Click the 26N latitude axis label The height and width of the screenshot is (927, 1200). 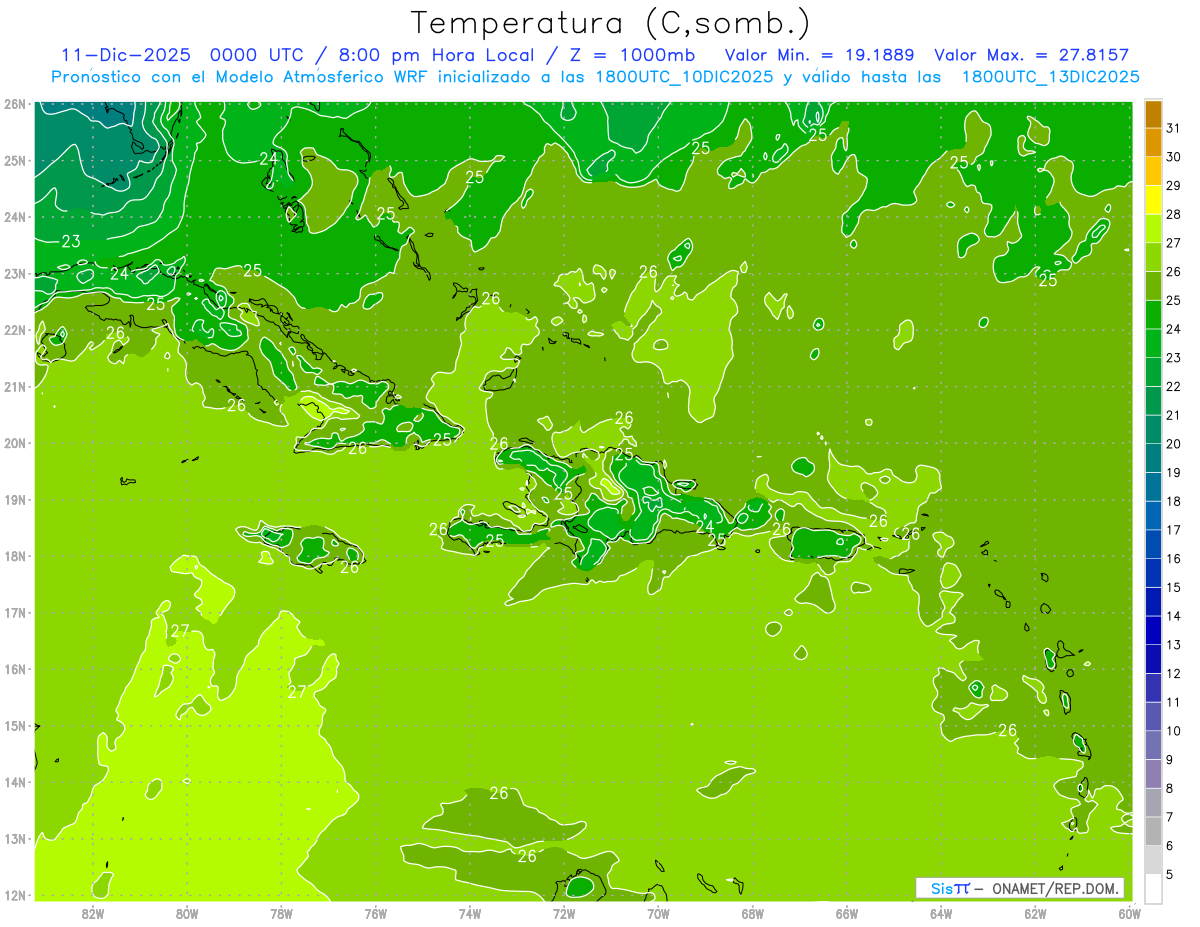[x=14, y=104]
